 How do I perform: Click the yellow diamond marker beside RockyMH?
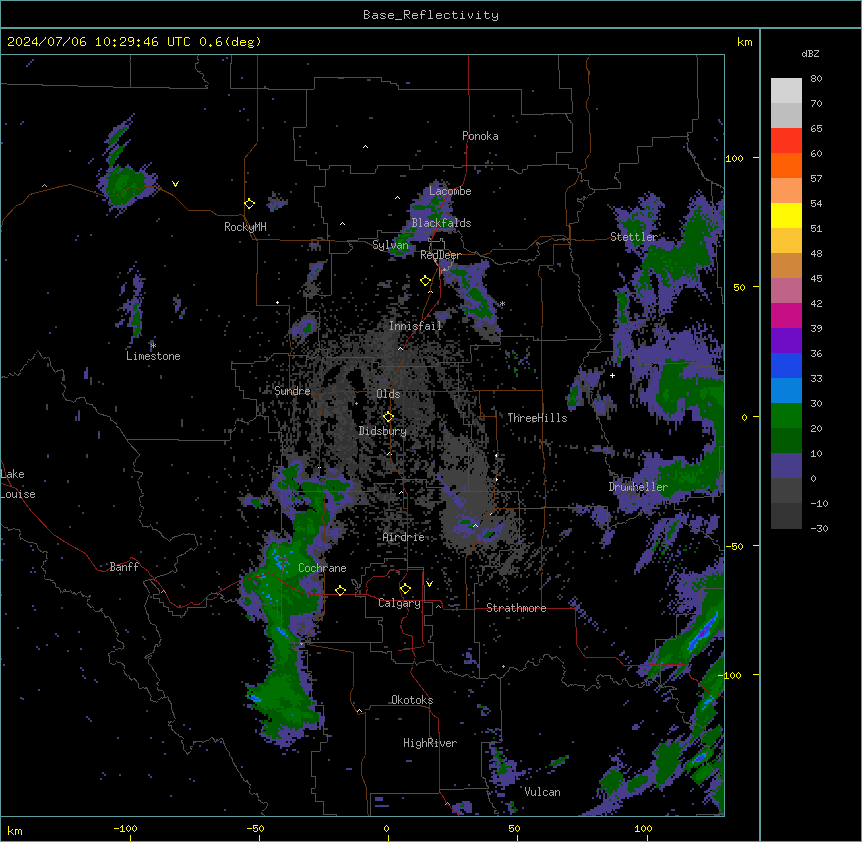pos(249,204)
